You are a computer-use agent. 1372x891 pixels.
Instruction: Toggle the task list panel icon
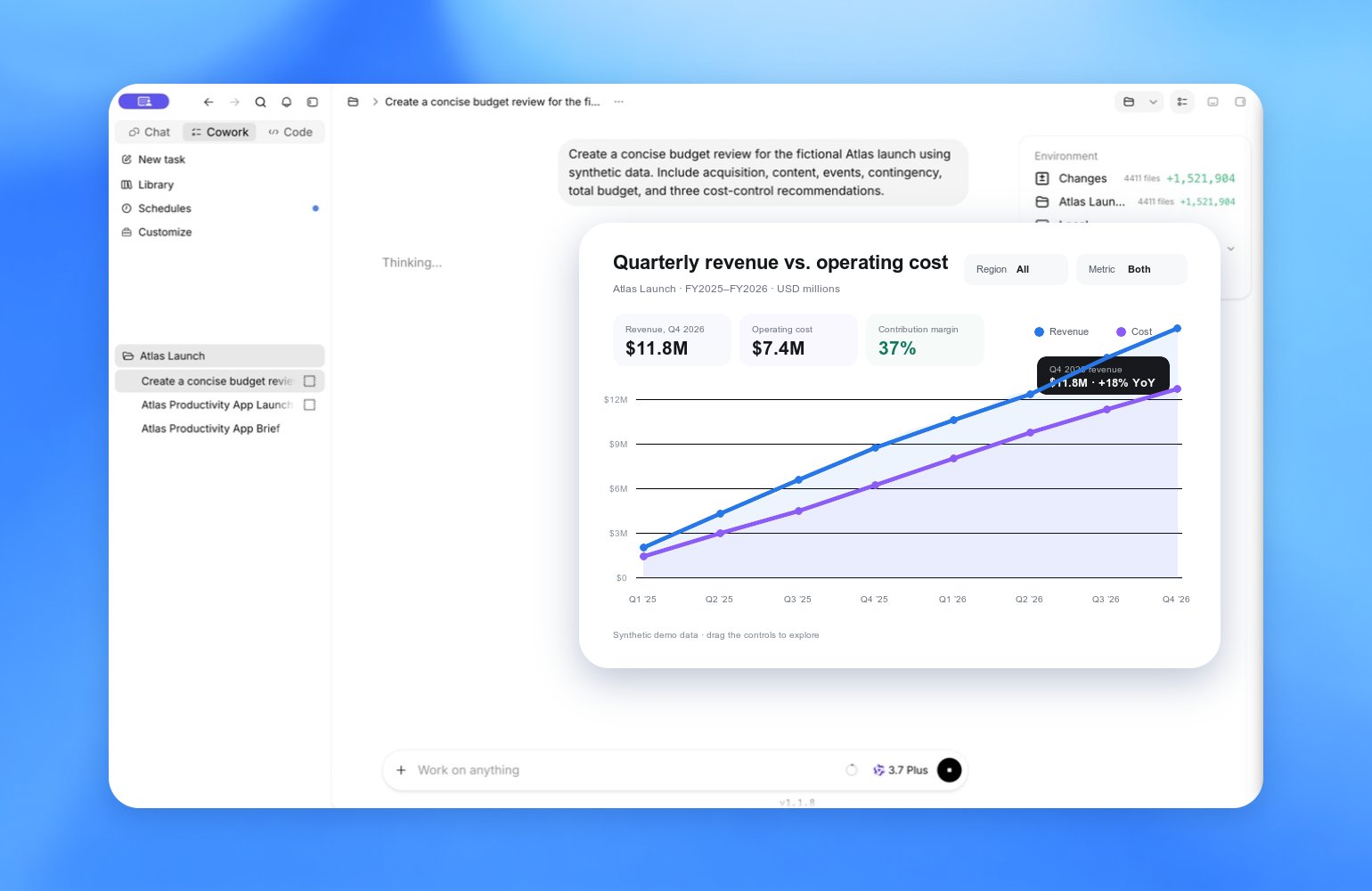coord(1182,102)
